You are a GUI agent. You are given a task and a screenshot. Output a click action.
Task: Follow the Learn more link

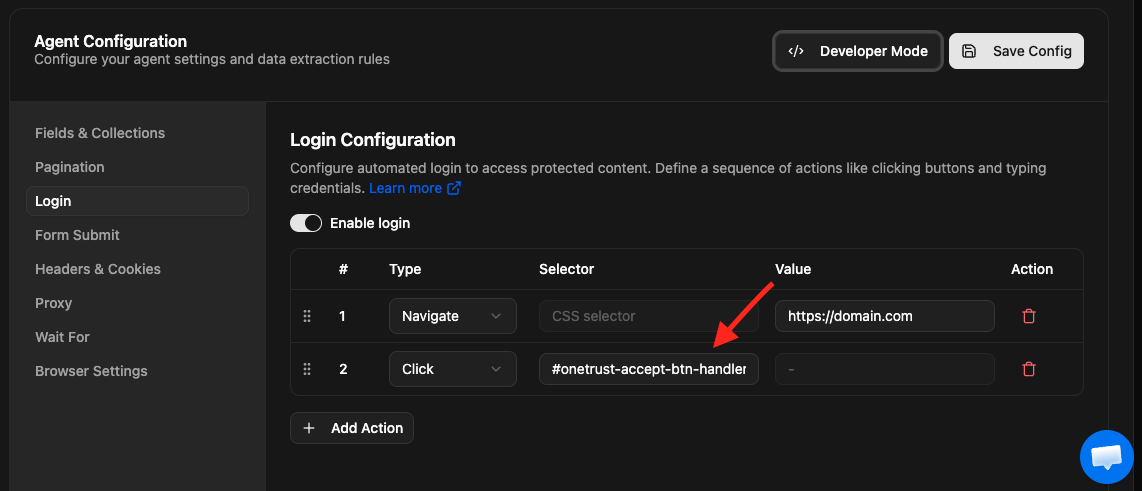coord(405,188)
